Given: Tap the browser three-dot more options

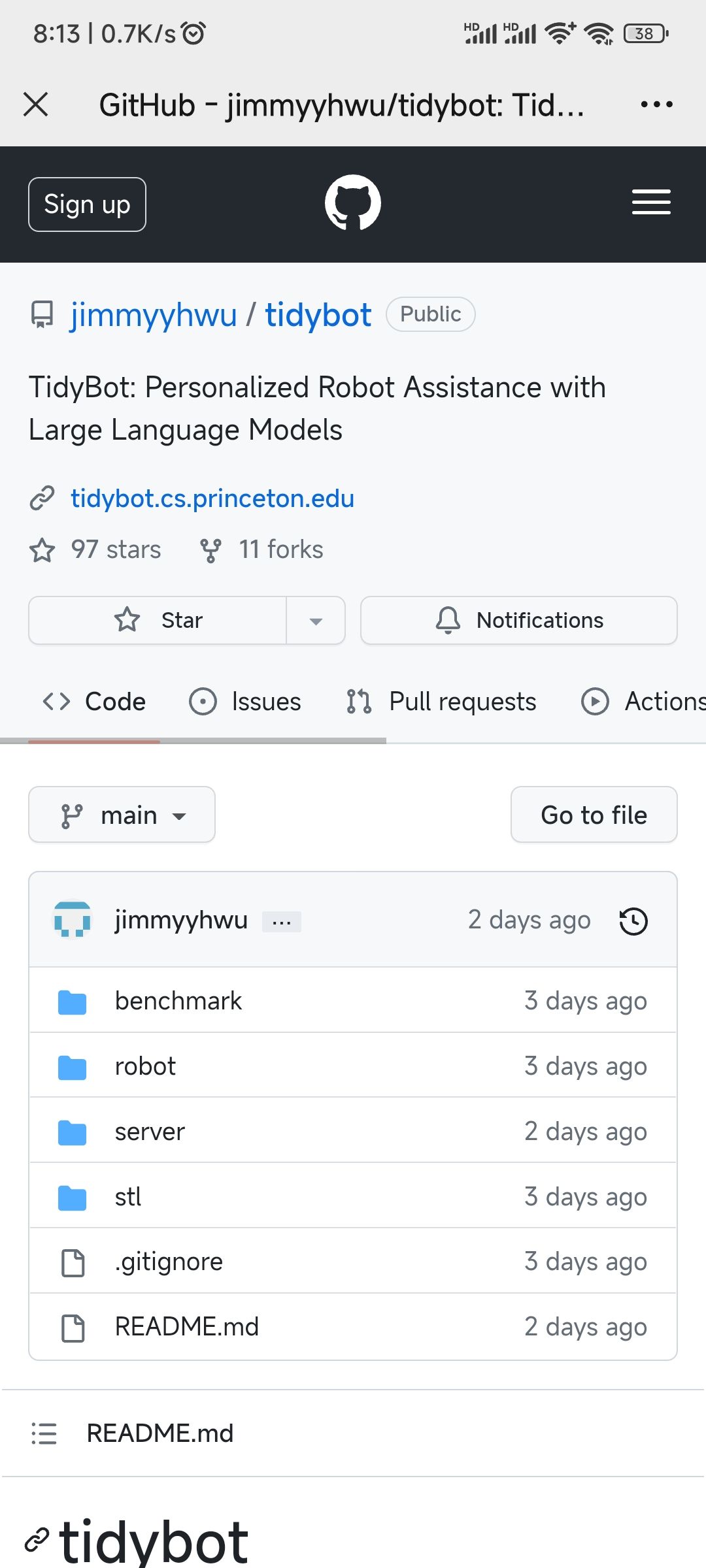Looking at the screenshot, I should 656,105.
